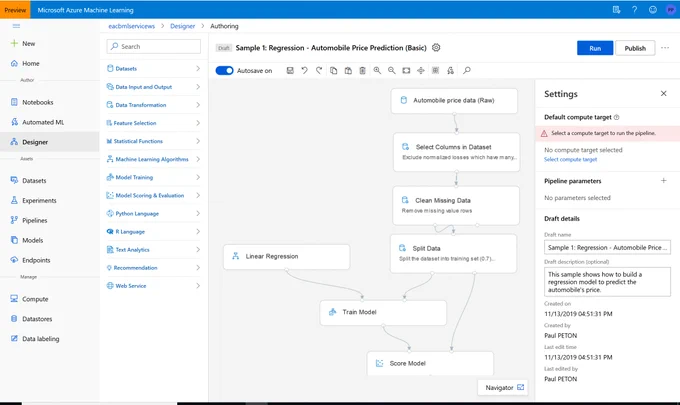Screen dimensions: 680x405
Task: Expand the Feature Selection category
Action: (x=154, y=123)
